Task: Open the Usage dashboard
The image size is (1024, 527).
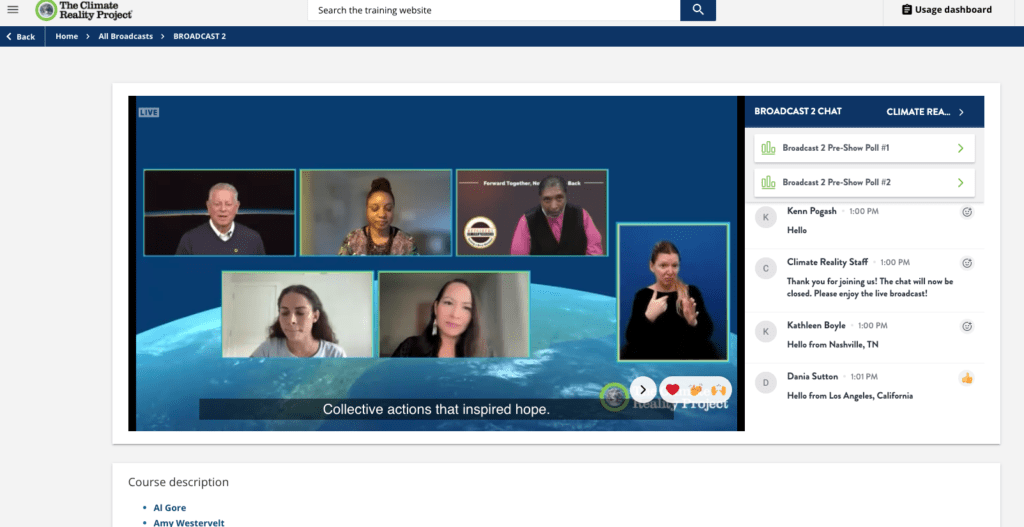Action: 946,10
